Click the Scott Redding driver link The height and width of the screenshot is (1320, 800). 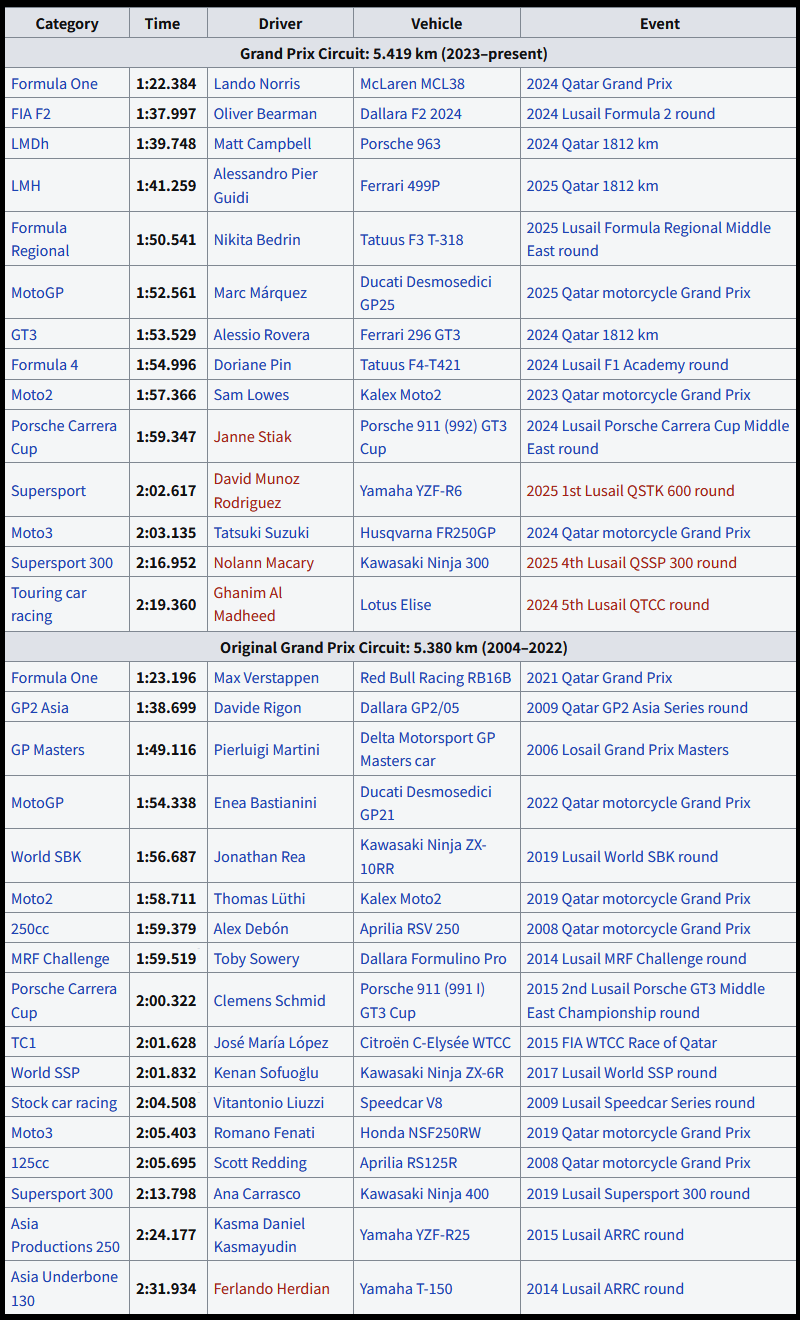pos(260,1163)
